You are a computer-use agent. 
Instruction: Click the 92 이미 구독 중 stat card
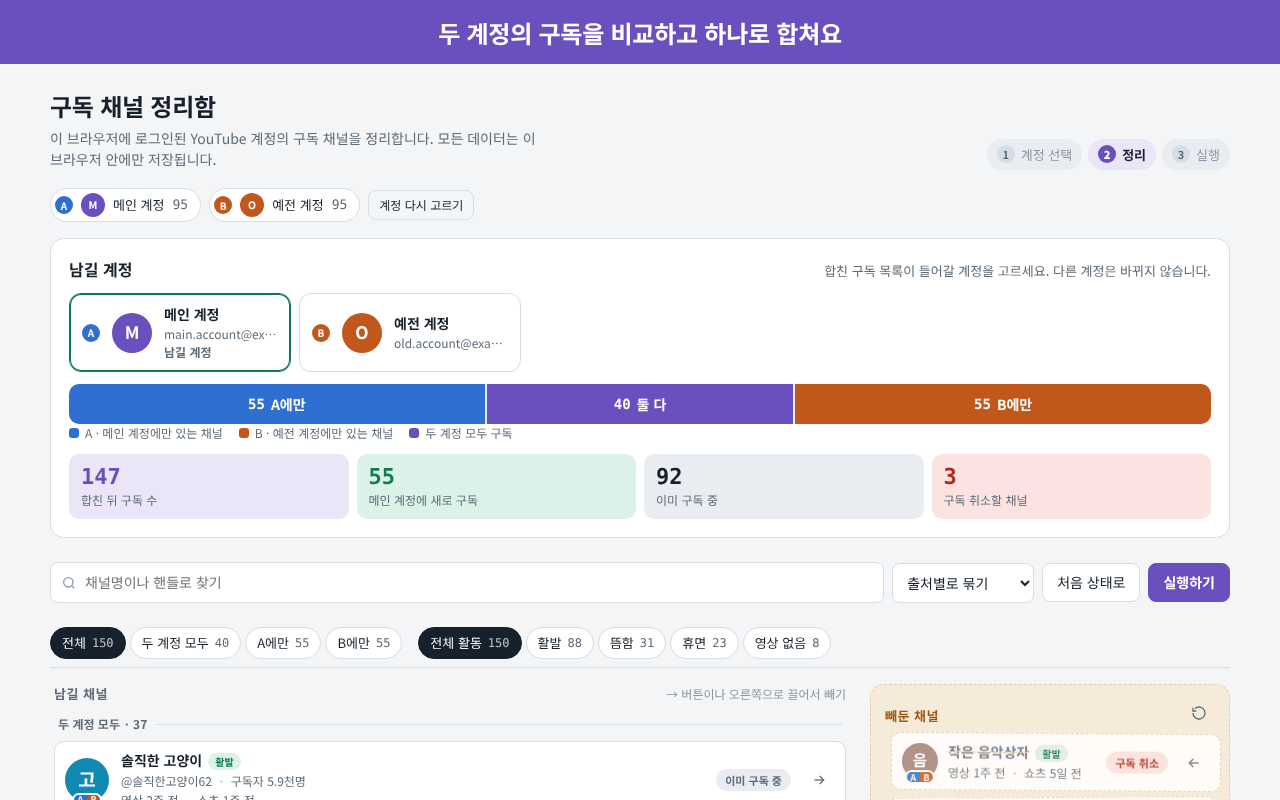[784, 487]
